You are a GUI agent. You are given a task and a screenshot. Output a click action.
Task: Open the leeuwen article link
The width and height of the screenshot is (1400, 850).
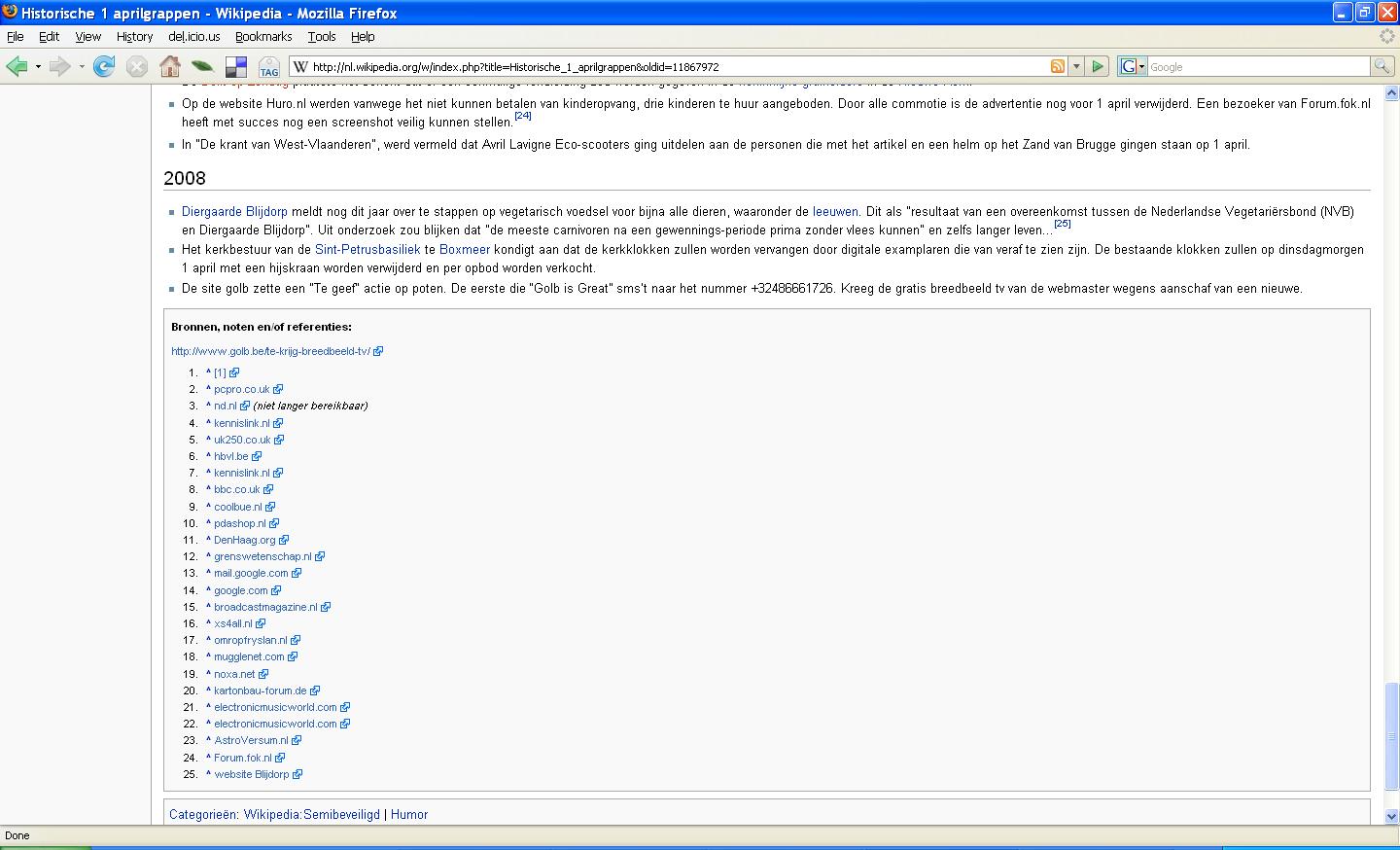point(835,211)
